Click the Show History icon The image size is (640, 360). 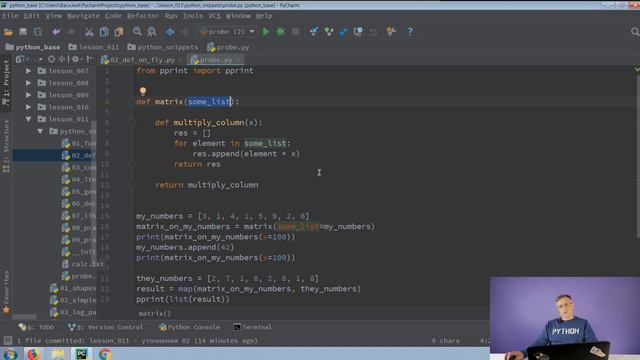coord(358,32)
